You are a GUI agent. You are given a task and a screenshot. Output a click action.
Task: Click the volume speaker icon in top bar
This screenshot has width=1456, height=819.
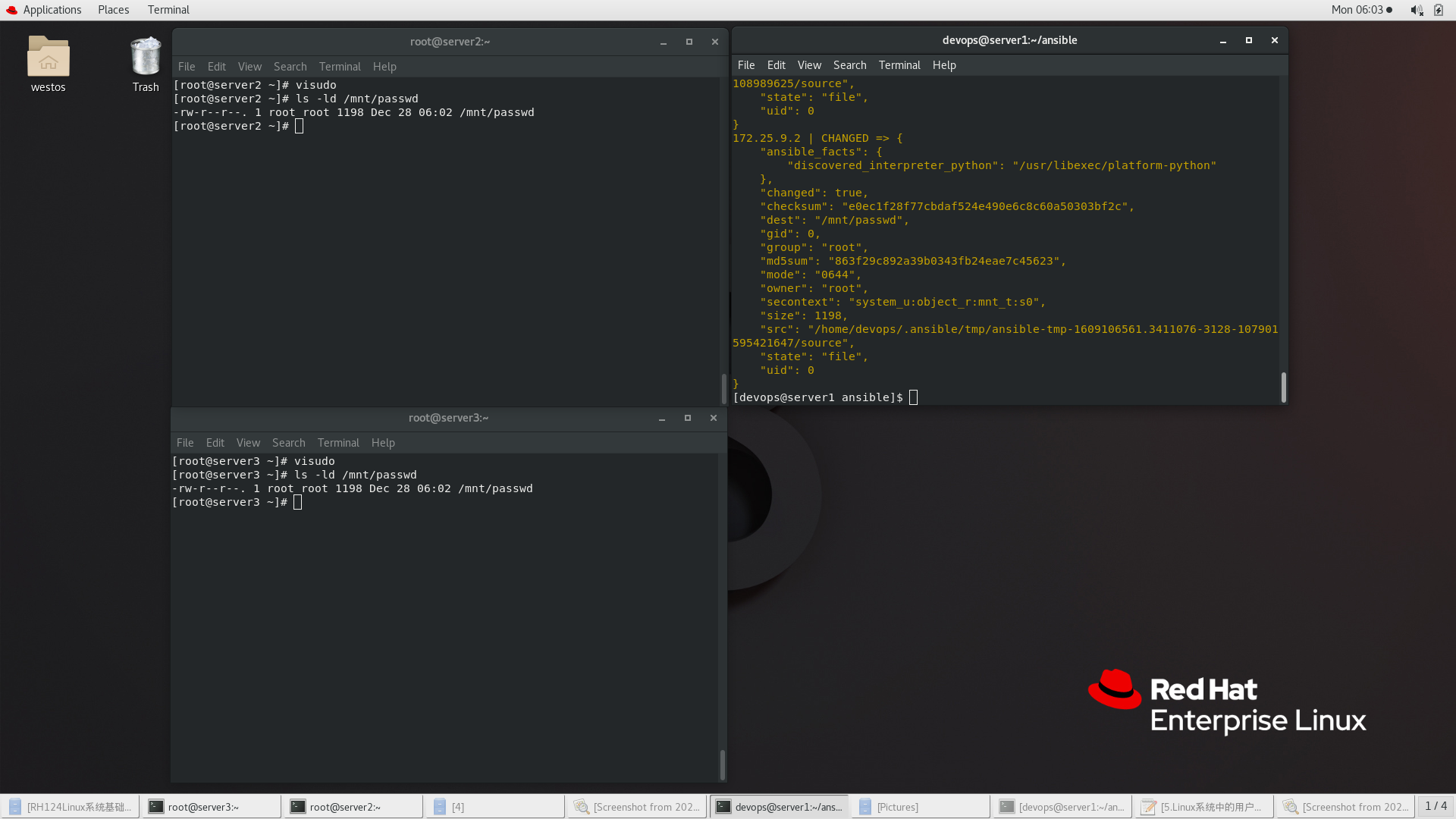tap(1416, 10)
